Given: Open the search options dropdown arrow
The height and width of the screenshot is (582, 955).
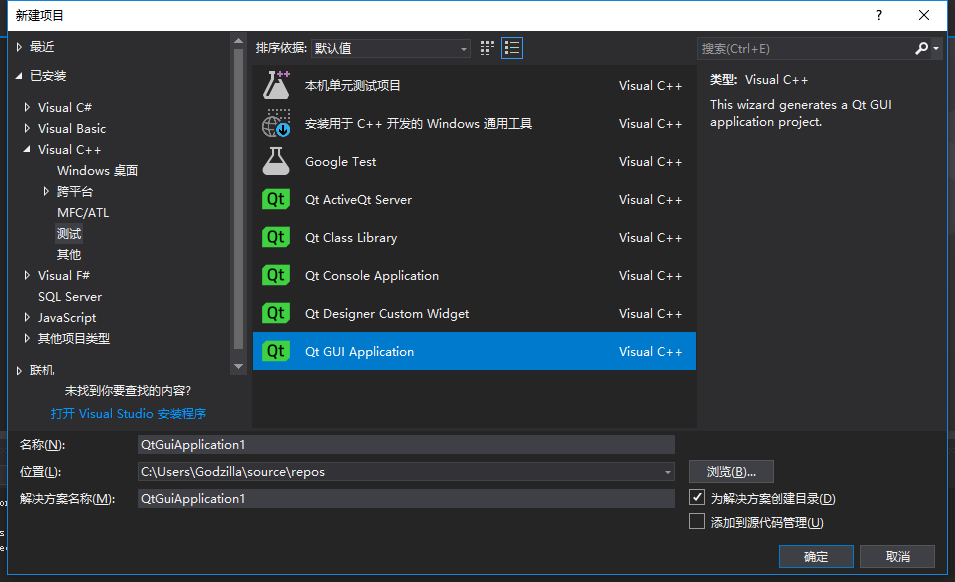Looking at the screenshot, I should (x=936, y=48).
